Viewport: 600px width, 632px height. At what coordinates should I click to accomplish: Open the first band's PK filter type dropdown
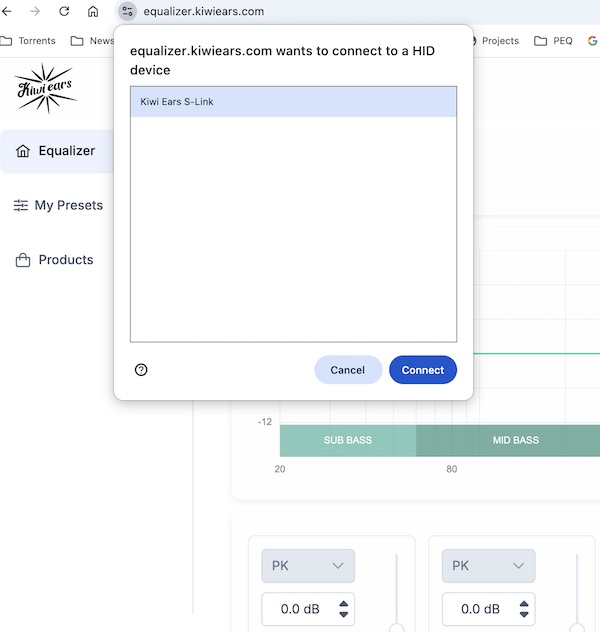pos(308,566)
